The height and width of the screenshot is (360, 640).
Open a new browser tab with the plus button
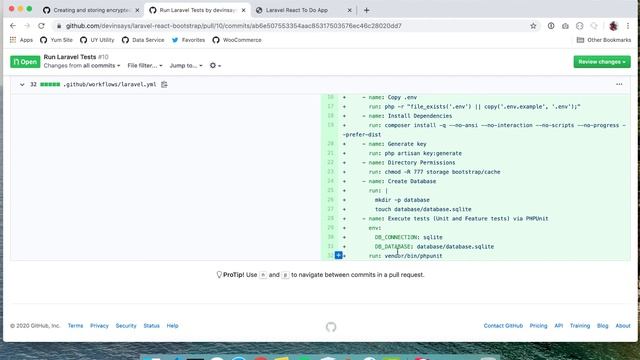point(367,10)
